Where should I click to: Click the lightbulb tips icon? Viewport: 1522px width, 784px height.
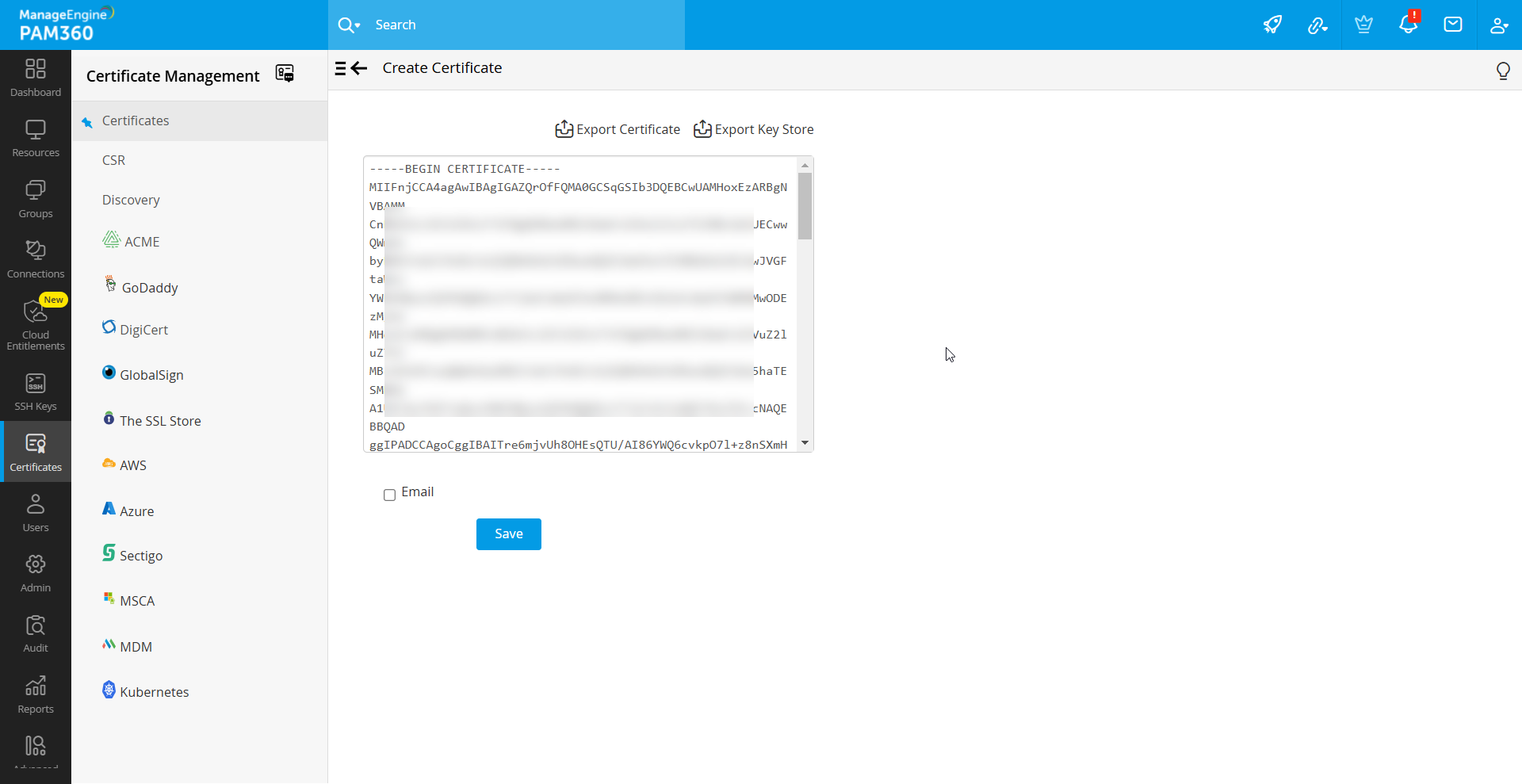[1503, 71]
